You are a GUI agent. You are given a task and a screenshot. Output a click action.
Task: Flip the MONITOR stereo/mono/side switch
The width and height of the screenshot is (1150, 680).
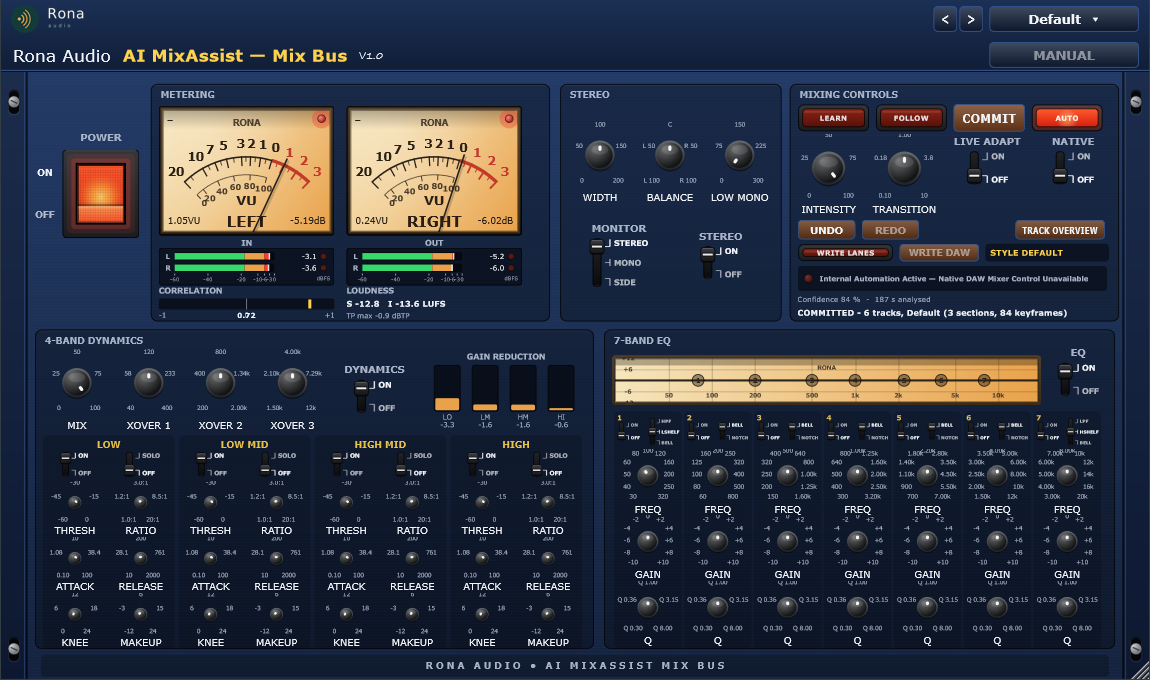point(597,263)
